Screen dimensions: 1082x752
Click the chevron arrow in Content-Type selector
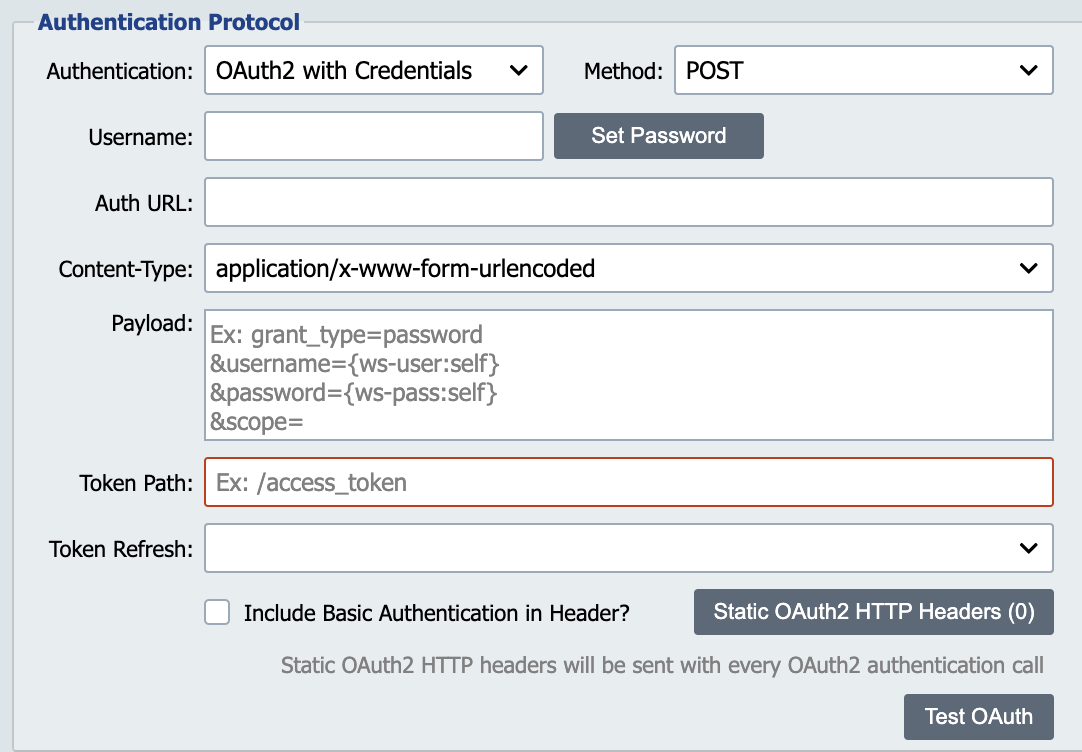click(1028, 268)
